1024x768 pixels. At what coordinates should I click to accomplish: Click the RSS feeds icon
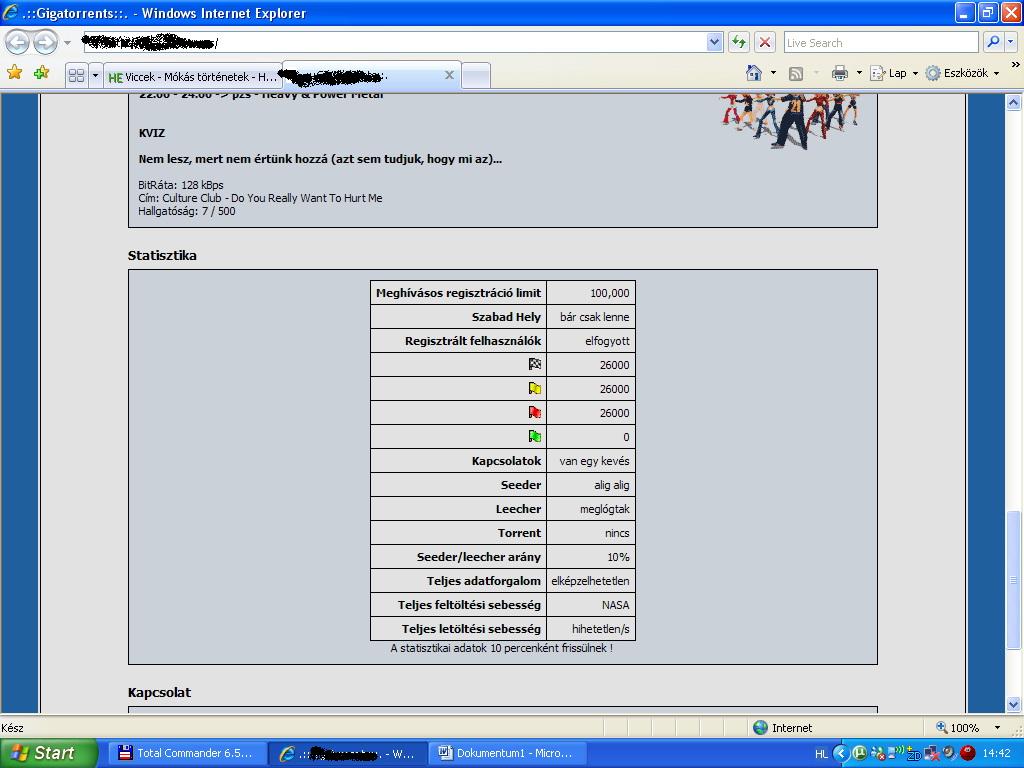[x=795, y=74]
